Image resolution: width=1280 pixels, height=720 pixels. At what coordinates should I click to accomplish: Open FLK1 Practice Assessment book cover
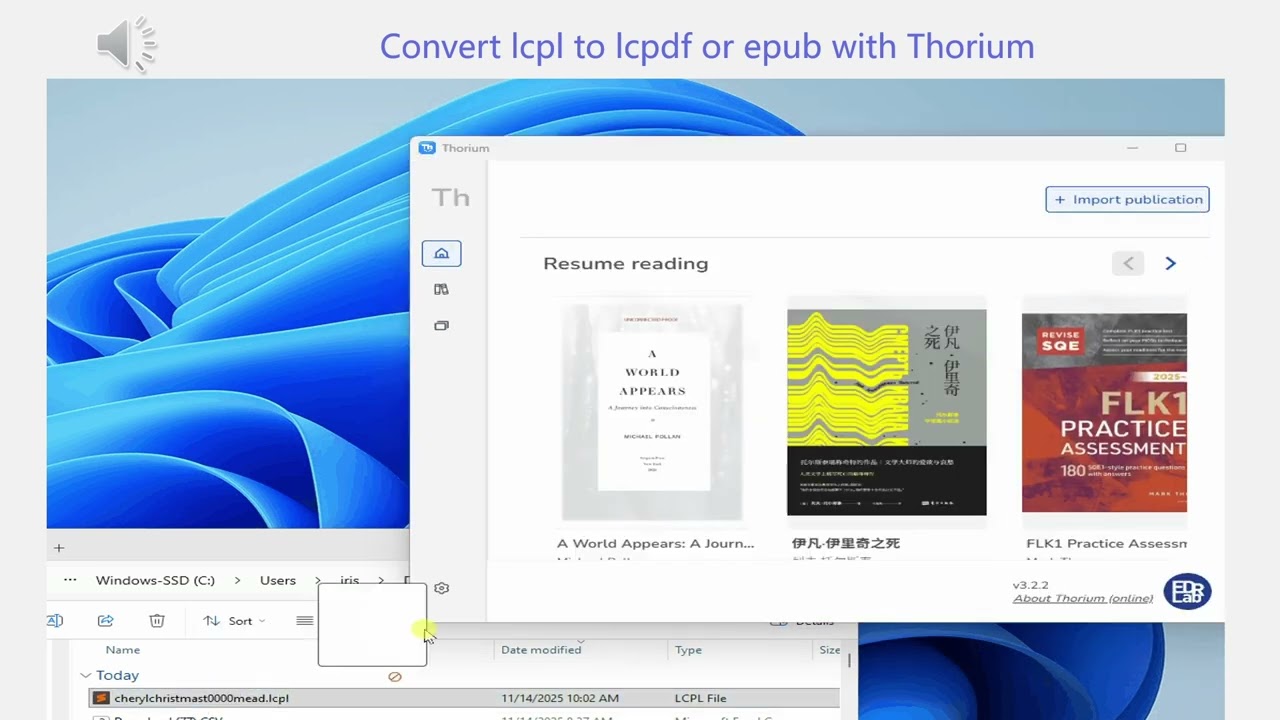tap(1104, 412)
